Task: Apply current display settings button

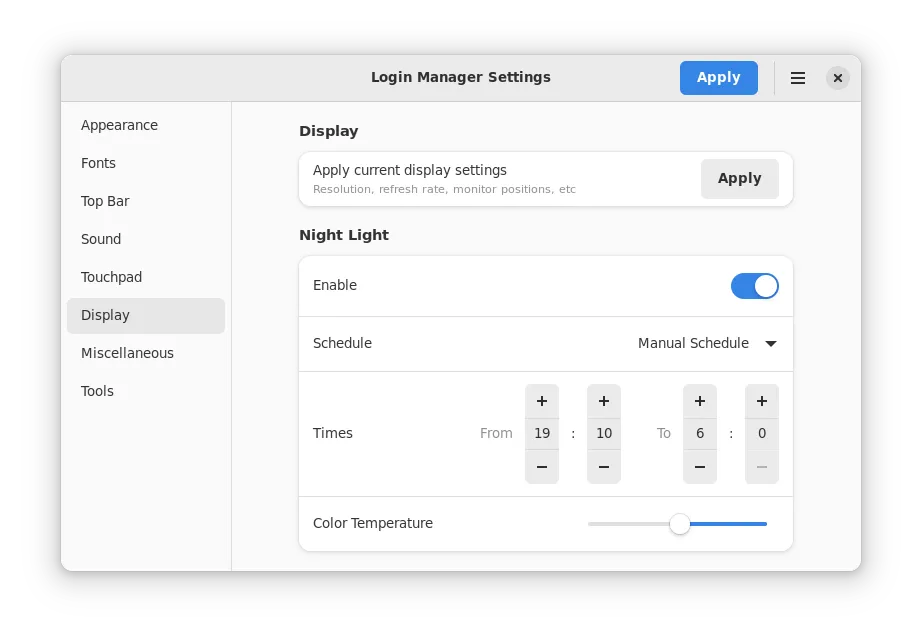Action: pos(739,179)
